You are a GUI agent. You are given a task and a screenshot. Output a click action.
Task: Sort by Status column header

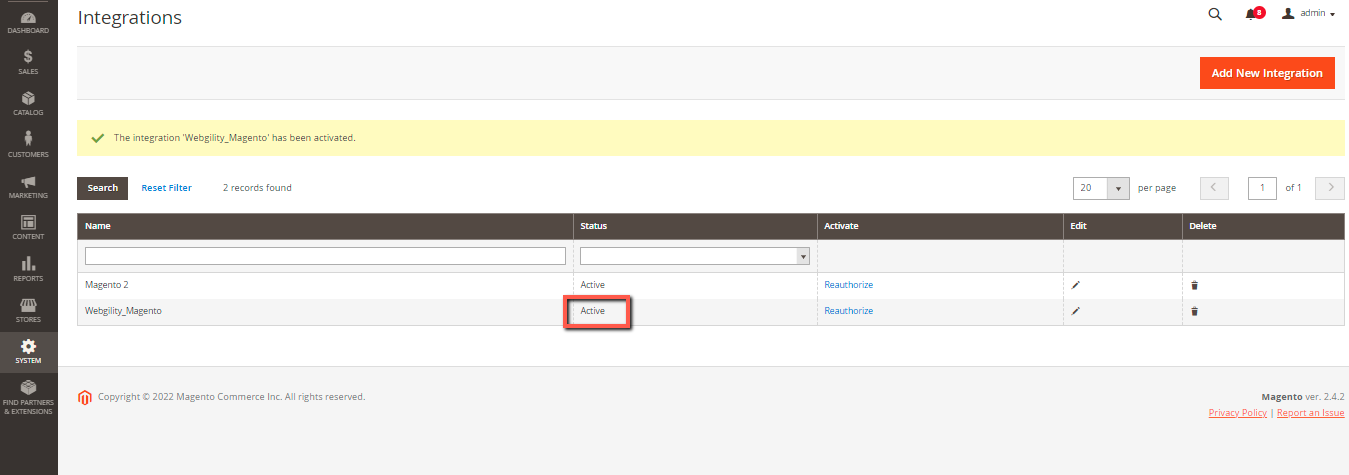pos(695,226)
